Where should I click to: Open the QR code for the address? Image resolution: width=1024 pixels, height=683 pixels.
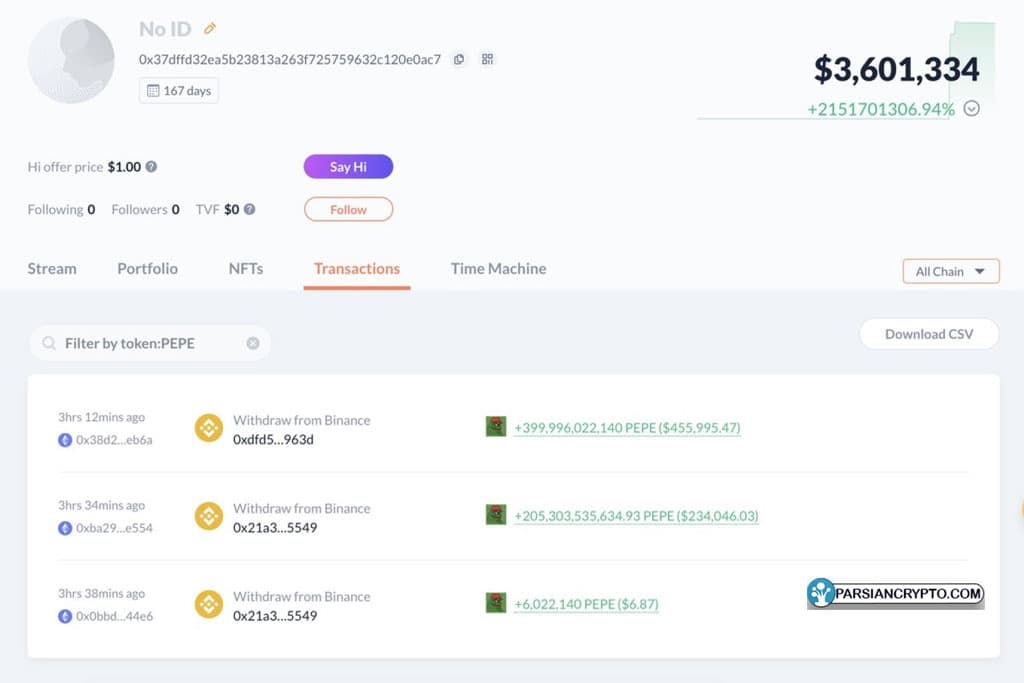(x=487, y=59)
